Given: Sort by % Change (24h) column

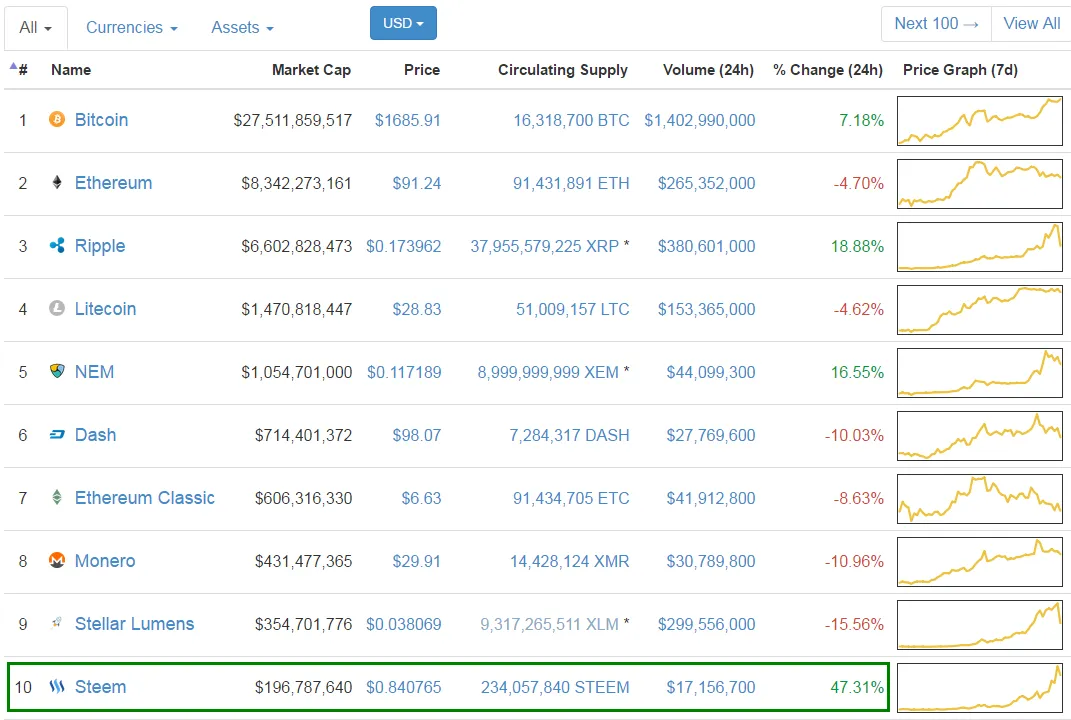Looking at the screenshot, I should (x=827, y=70).
